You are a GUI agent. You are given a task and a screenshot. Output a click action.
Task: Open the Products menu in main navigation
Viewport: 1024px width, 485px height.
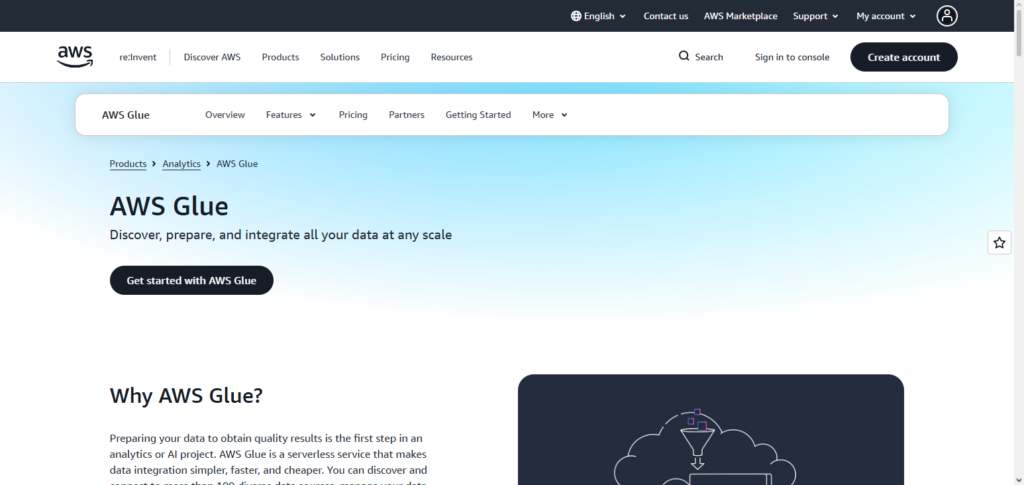pos(280,57)
